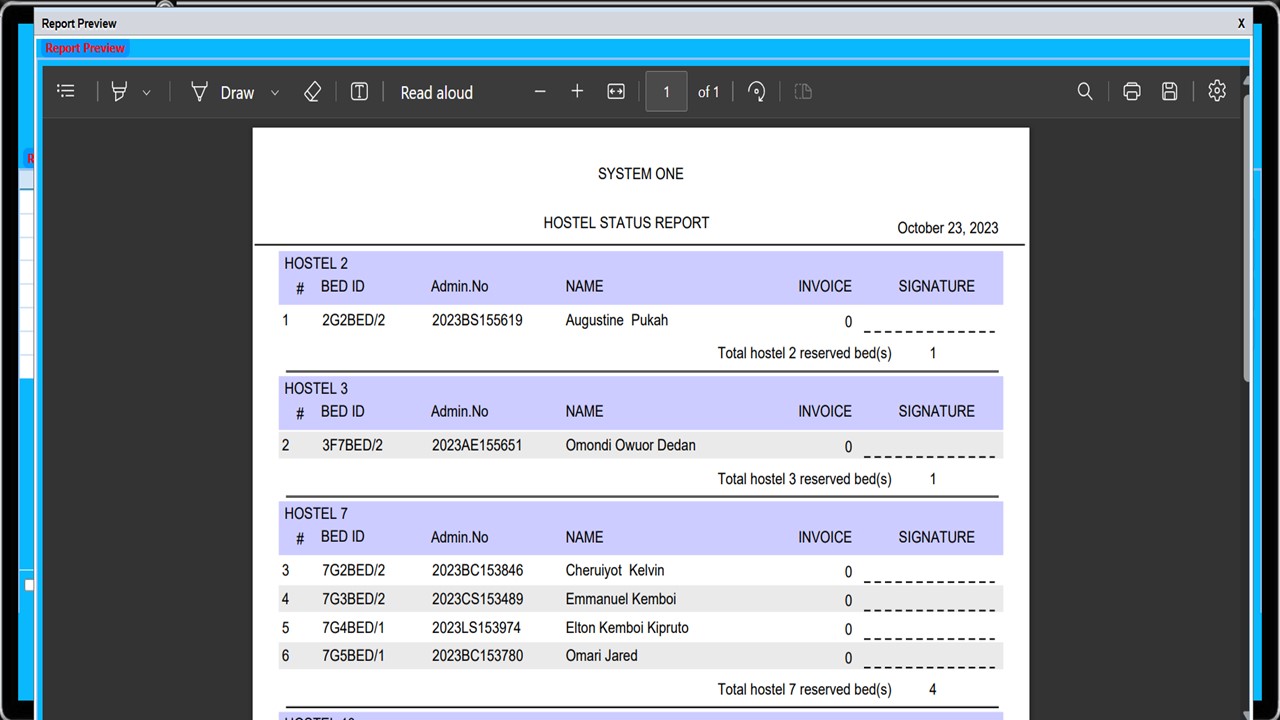
Task: Open PDF viewer settings gear
Action: click(1217, 91)
